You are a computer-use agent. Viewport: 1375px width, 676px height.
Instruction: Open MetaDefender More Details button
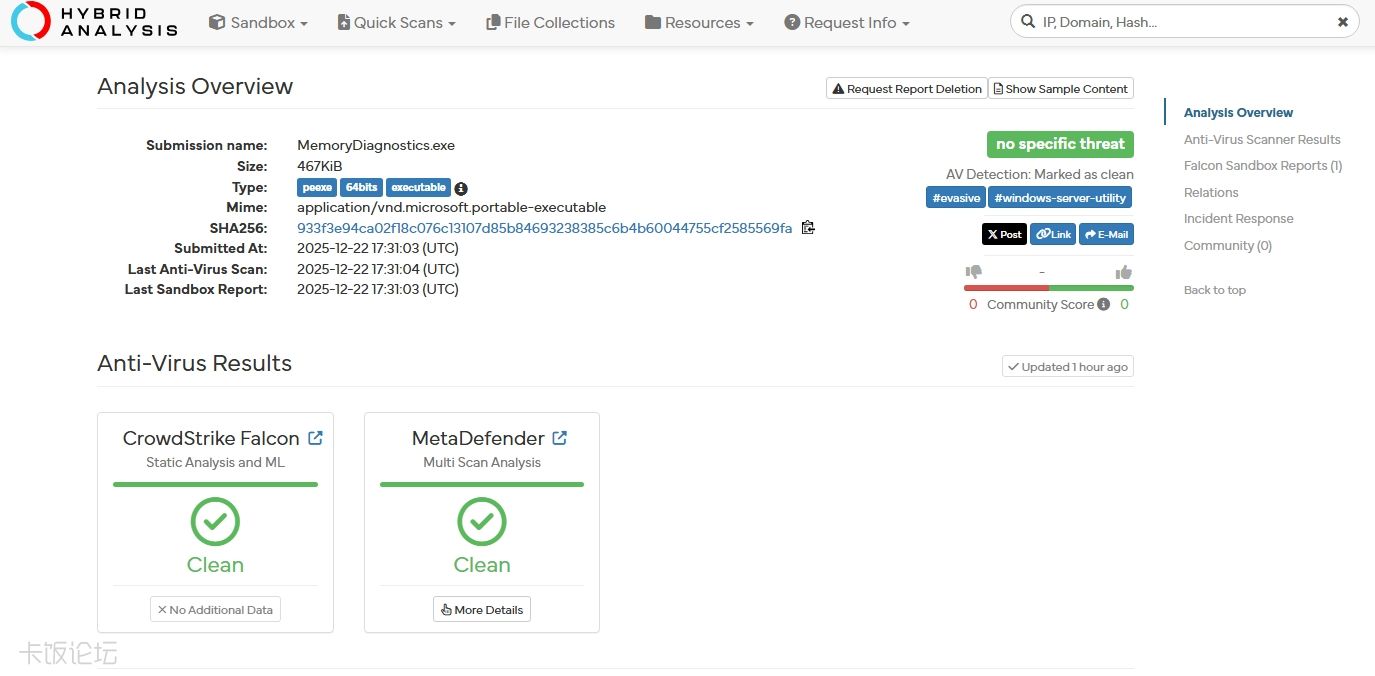pos(482,610)
